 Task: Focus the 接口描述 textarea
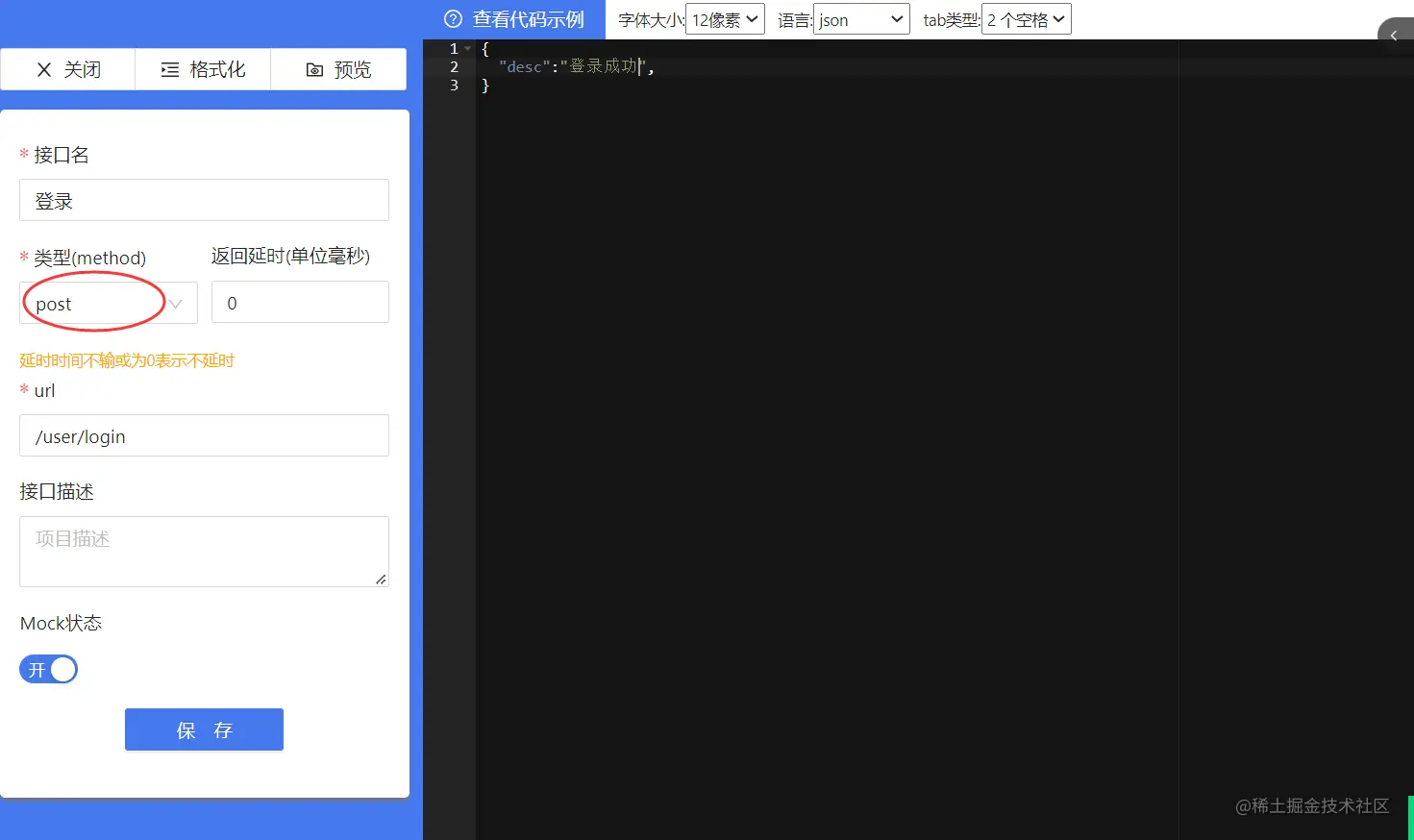(x=204, y=552)
